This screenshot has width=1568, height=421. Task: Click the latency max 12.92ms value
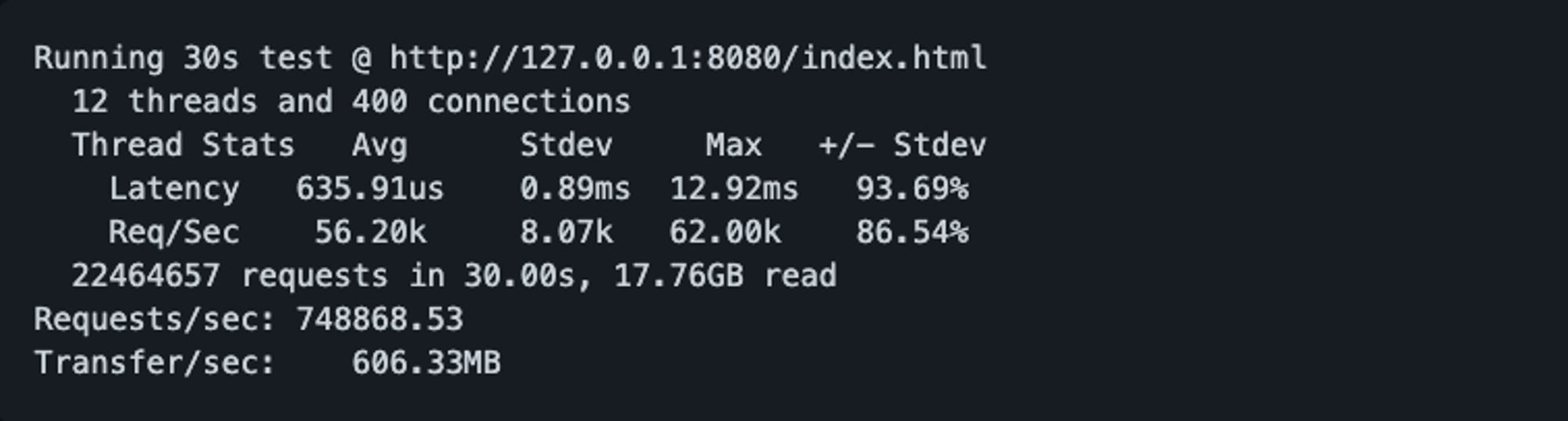pos(734,189)
